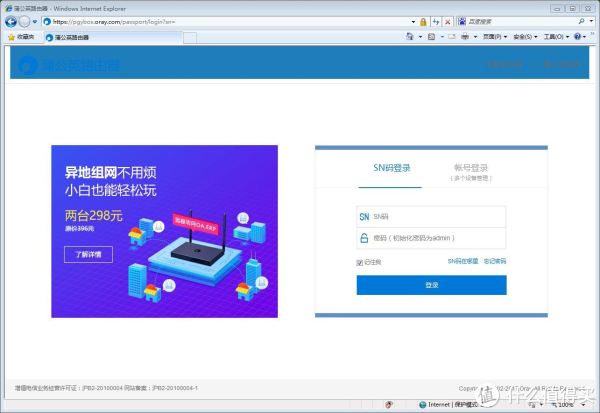The height and width of the screenshot is (413, 600).
Task: Click the Feeds icon in command bar
Action: pyautogui.click(x=431, y=37)
